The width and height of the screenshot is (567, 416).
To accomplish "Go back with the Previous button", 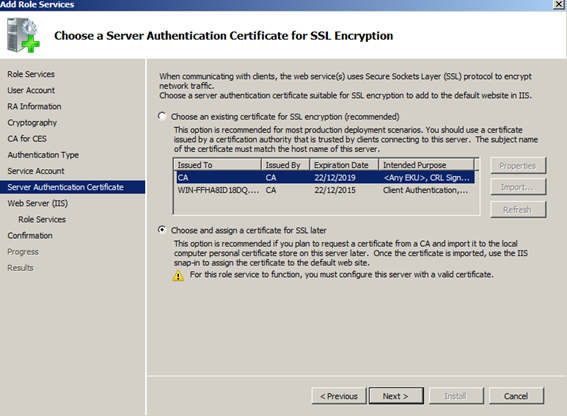I will [339, 396].
